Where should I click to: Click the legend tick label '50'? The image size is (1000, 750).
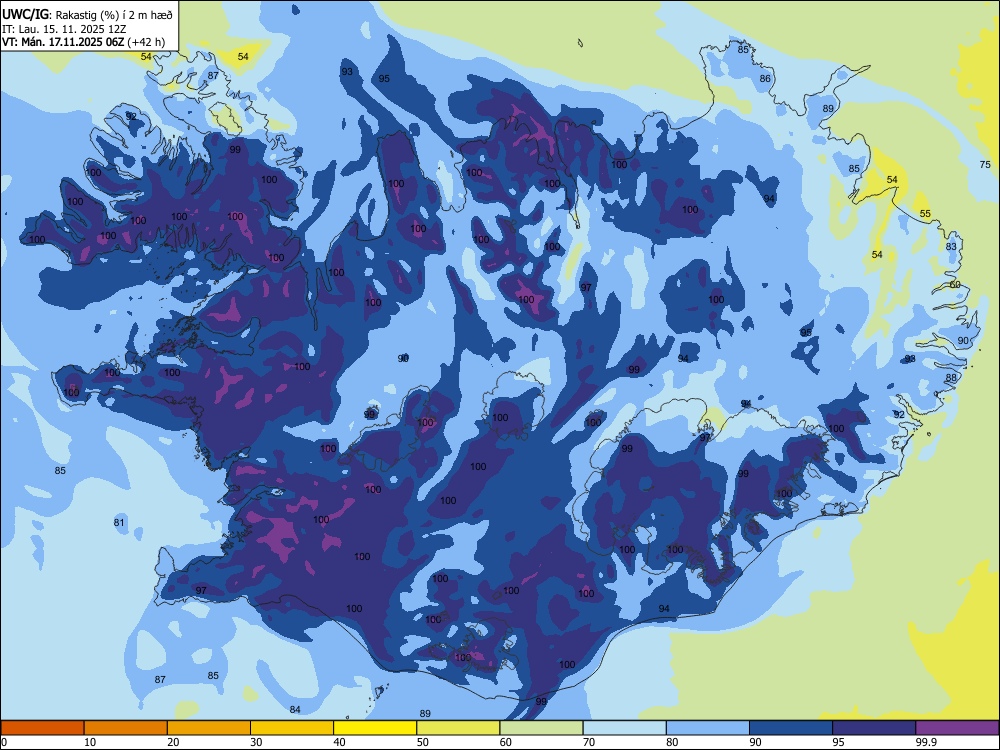(x=423, y=742)
